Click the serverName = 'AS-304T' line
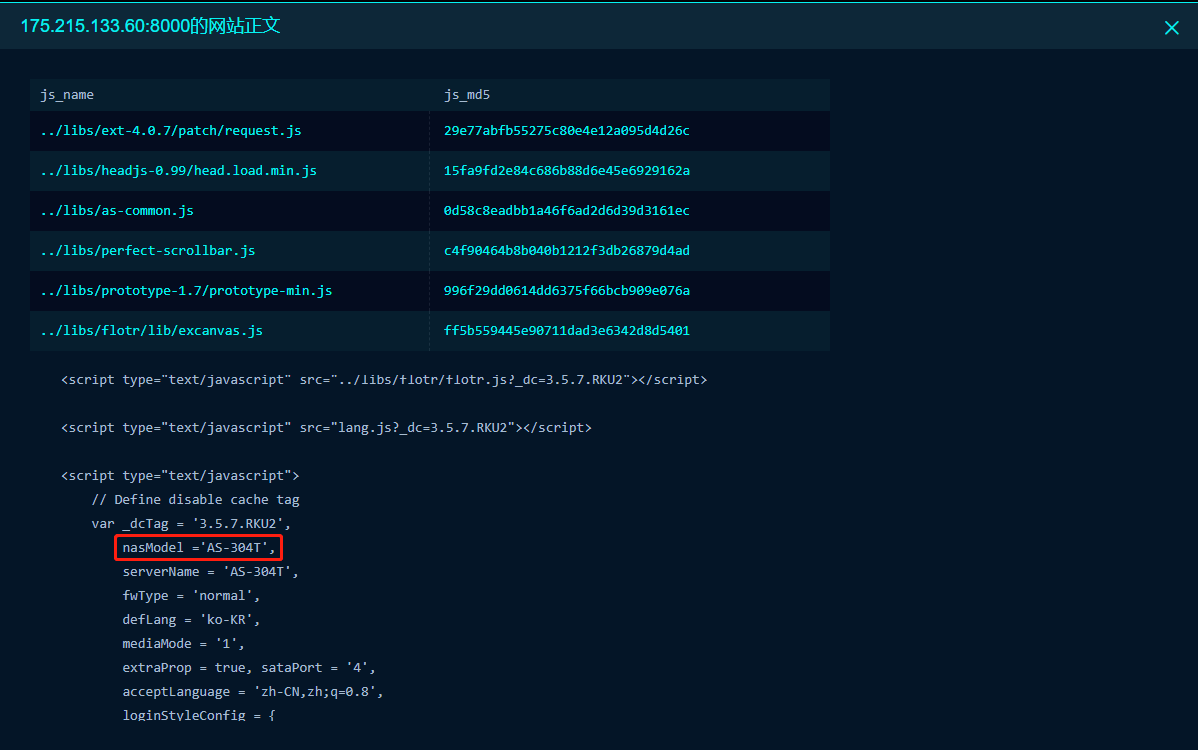The width and height of the screenshot is (1198, 750). tap(210, 572)
